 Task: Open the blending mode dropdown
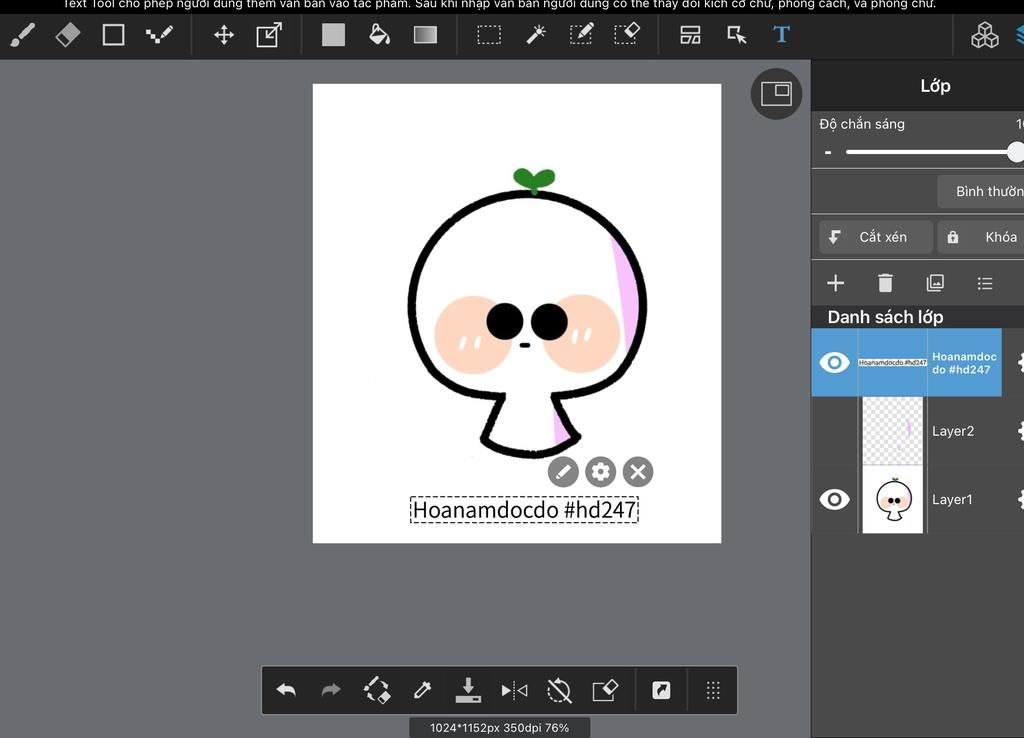pos(981,191)
